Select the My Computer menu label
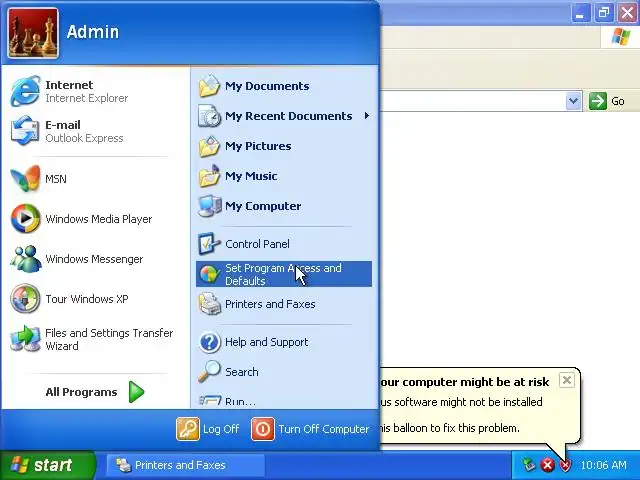The image size is (640, 480). (263, 206)
